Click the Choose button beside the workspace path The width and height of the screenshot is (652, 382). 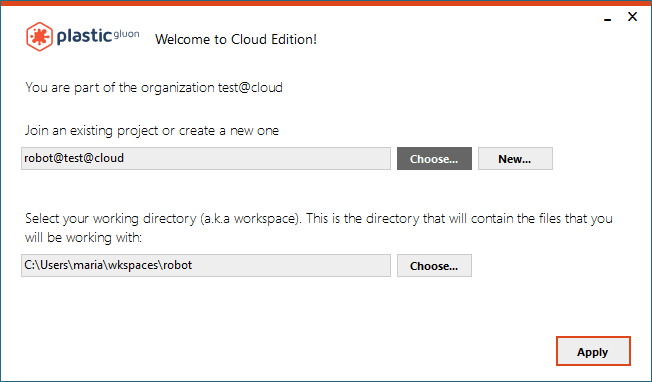click(x=434, y=266)
